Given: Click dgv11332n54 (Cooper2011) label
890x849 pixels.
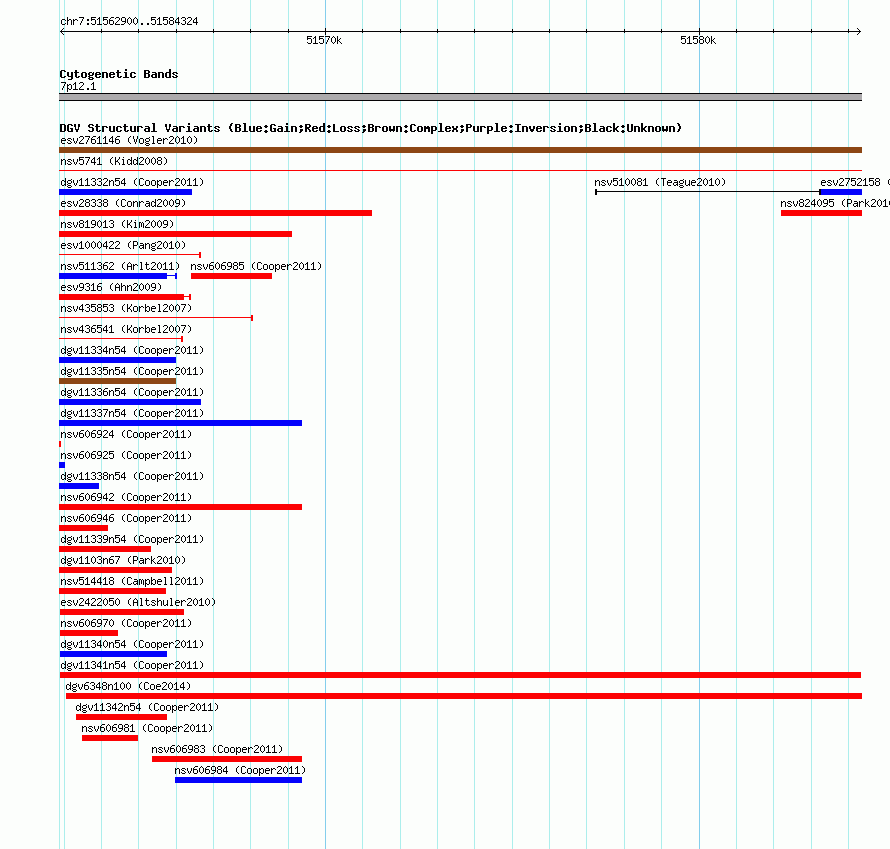Looking at the screenshot, I should (132, 182).
